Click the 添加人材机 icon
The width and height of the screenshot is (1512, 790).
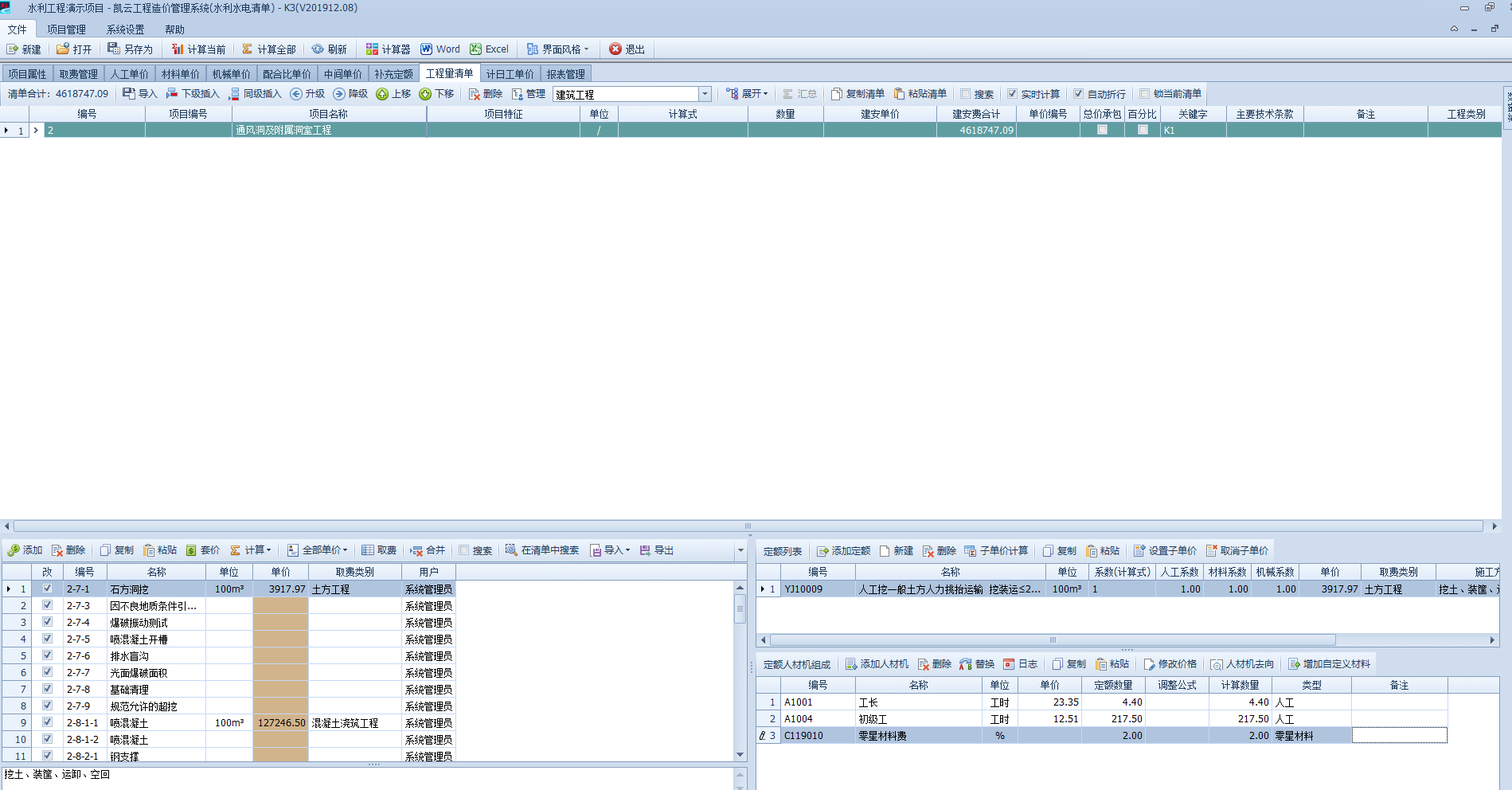851,664
